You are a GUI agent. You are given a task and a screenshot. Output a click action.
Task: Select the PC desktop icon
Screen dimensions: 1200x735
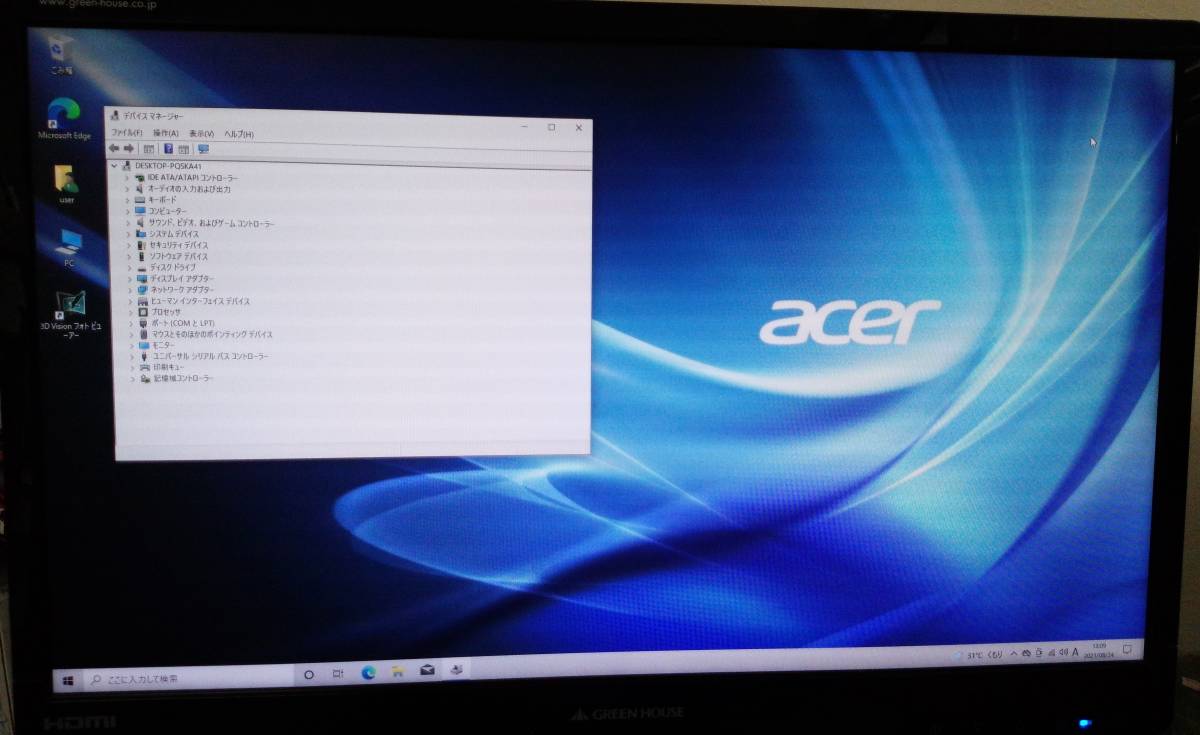point(69,248)
